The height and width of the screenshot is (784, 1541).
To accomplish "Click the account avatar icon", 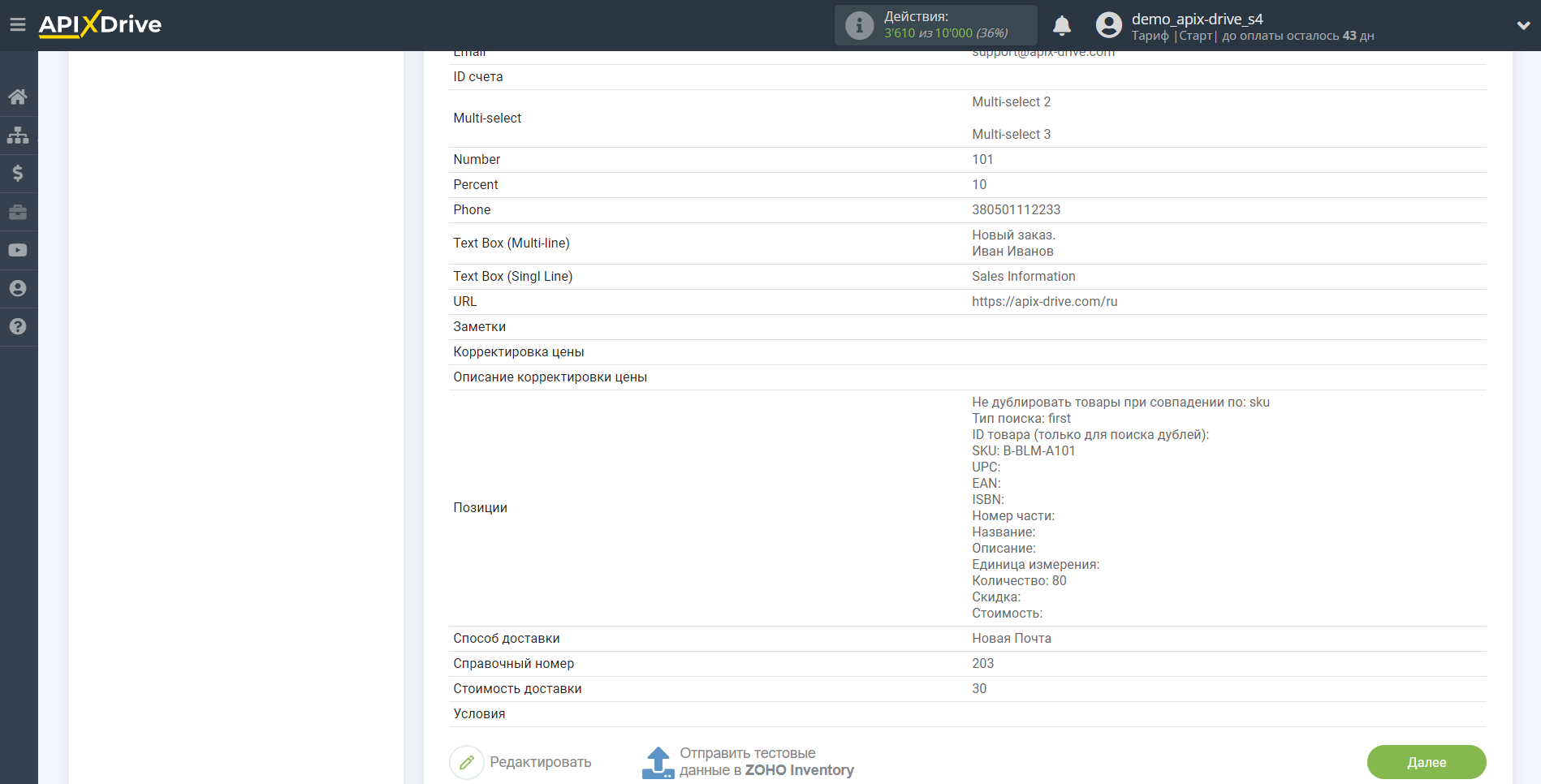I will click(x=1109, y=25).
